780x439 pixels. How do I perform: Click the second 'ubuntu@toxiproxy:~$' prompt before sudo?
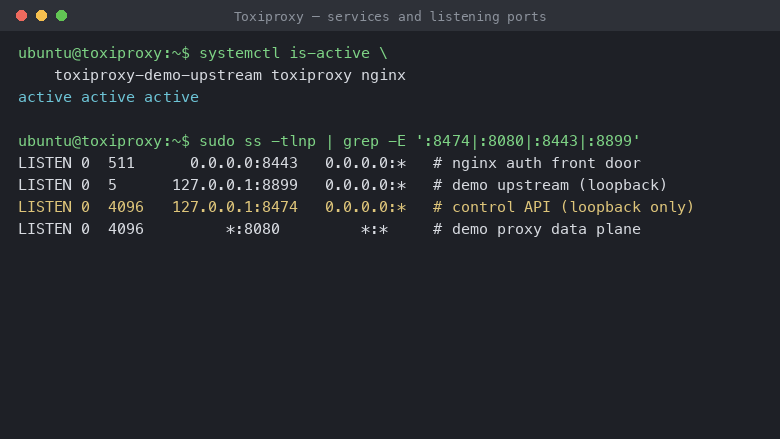click(x=104, y=141)
